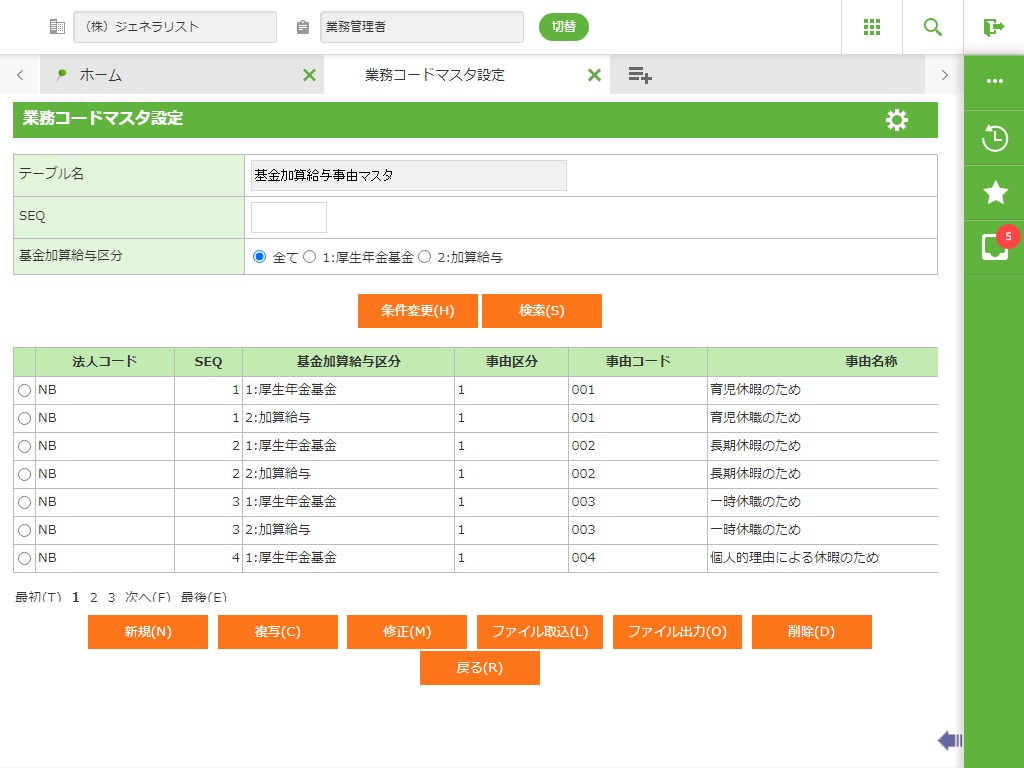Open the three-dots more menu in sidebar

994,81
